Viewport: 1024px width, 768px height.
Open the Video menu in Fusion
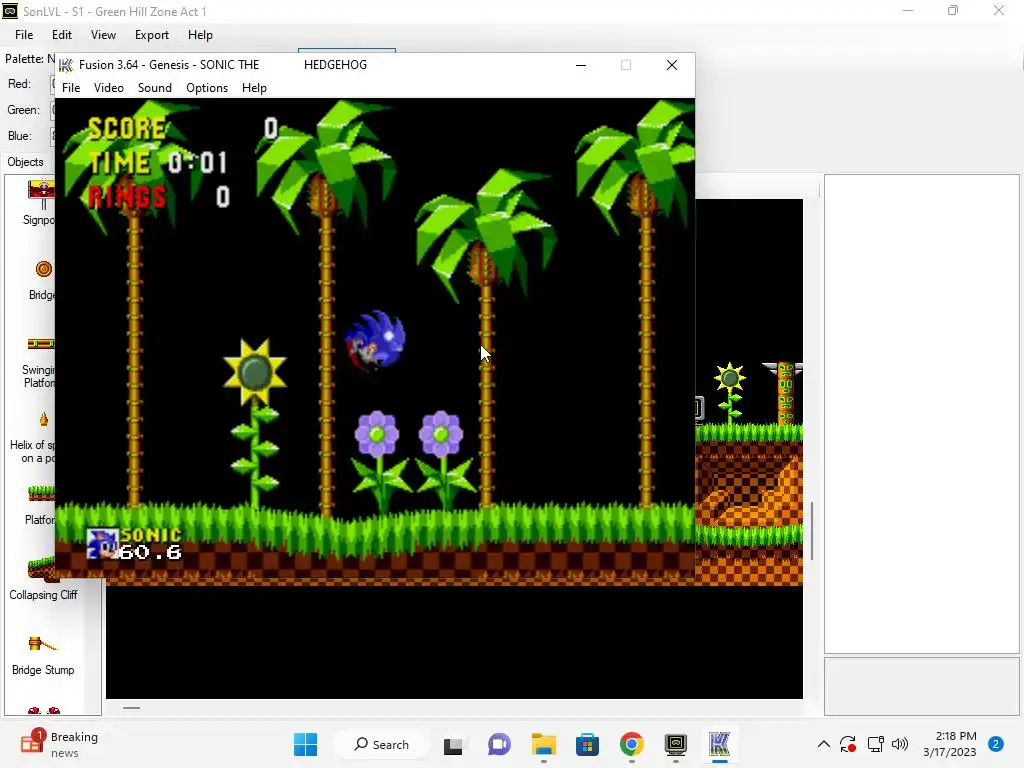[x=108, y=88]
